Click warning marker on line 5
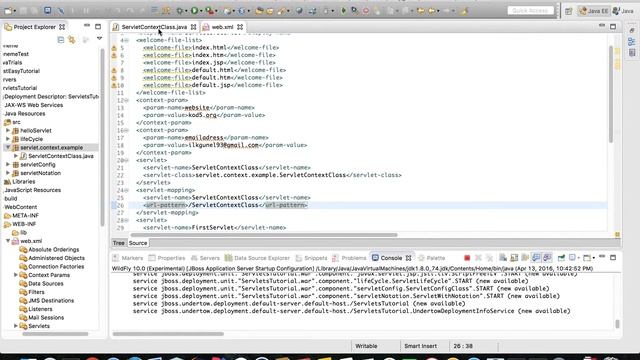Screen dimensions: 640x360 point(114,48)
